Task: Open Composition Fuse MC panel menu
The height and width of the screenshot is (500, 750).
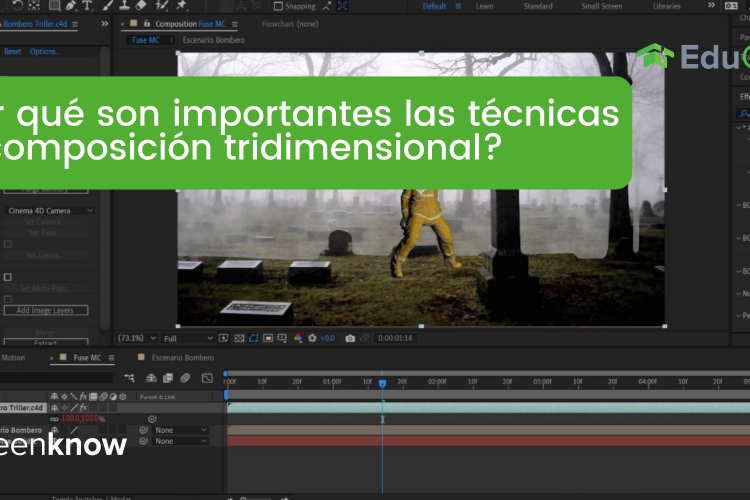Action: coord(235,24)
